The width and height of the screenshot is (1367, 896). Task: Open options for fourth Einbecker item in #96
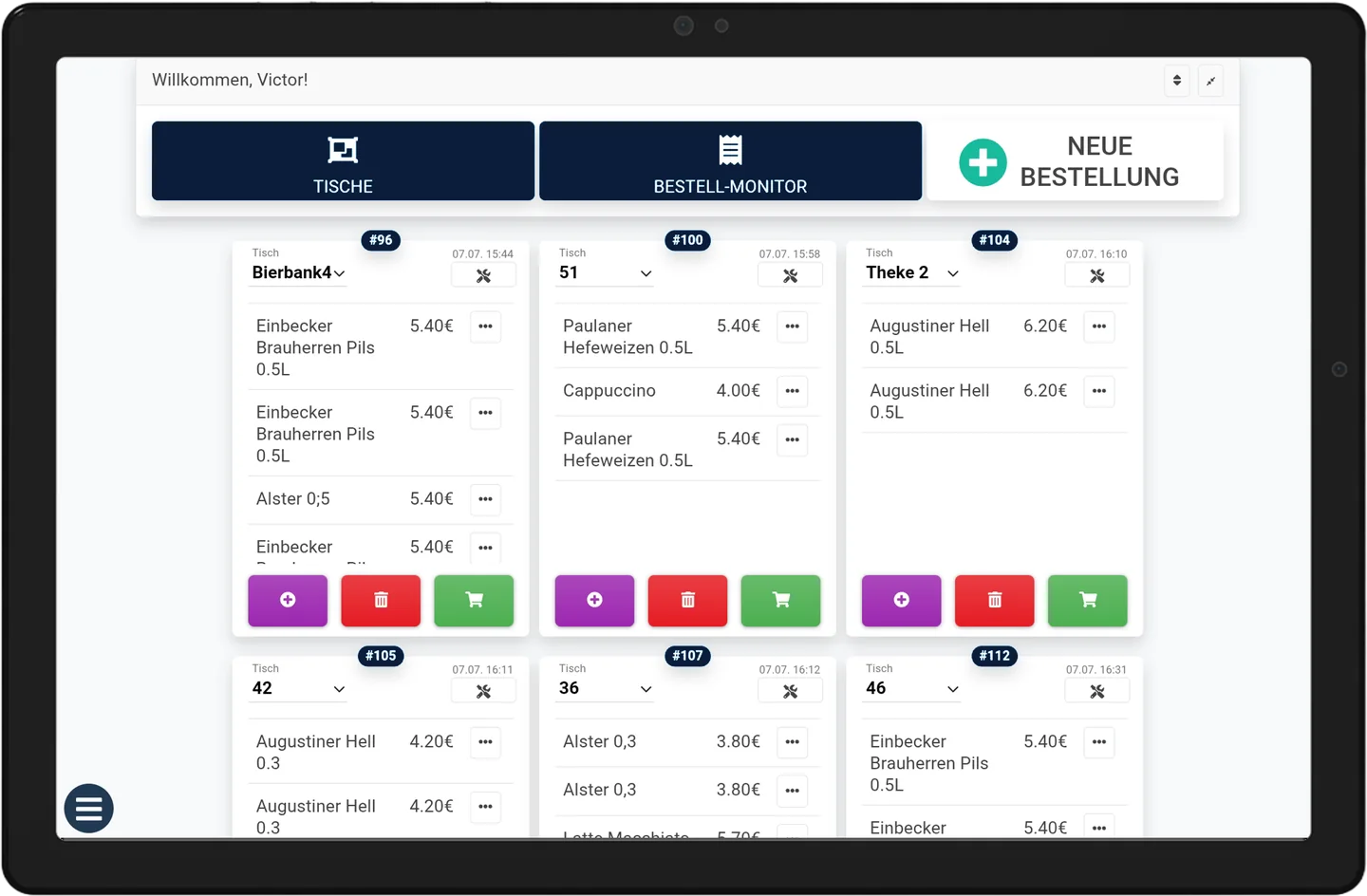(x=485, y=548)
